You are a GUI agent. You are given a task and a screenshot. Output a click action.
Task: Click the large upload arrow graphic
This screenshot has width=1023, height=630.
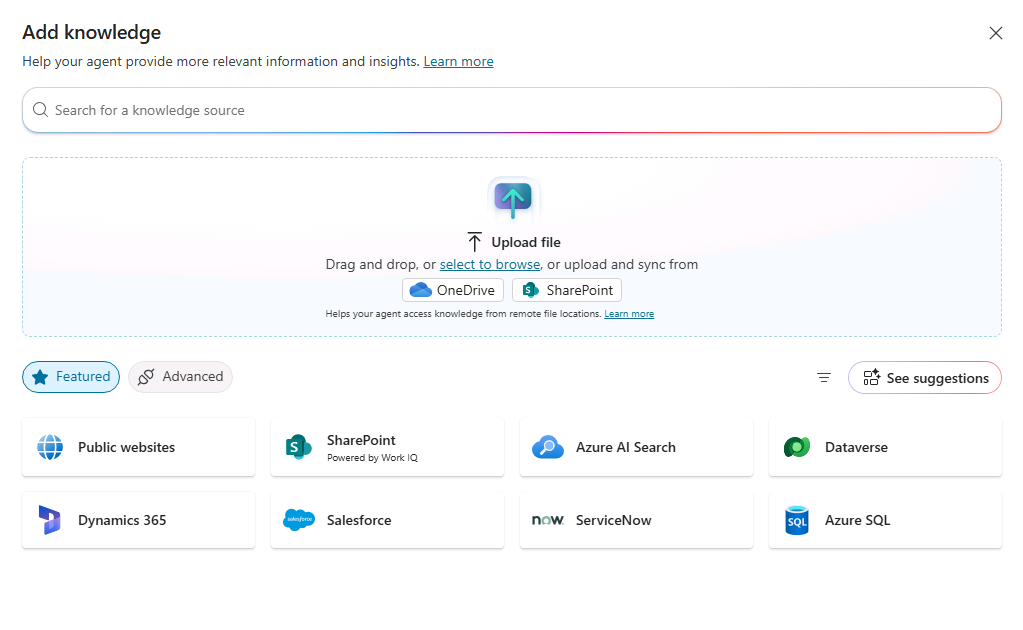coord(513,198)
